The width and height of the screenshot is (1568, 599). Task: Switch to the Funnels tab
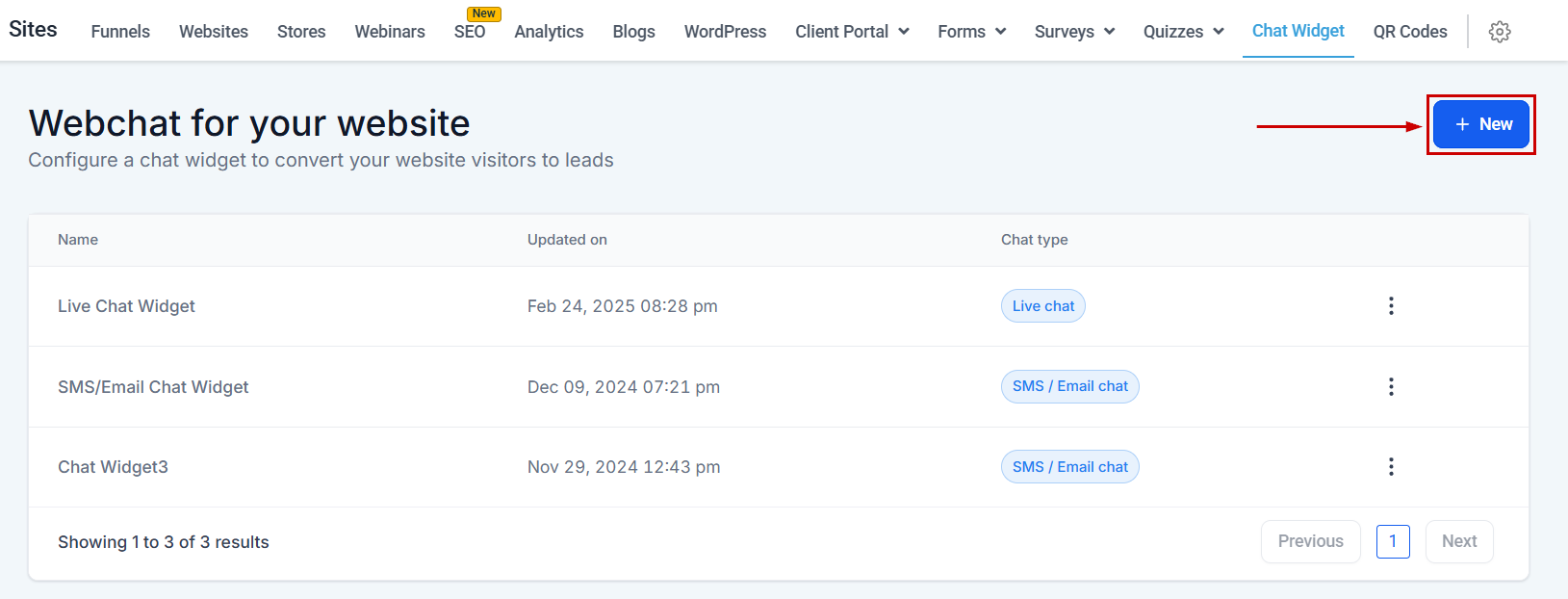120,32
